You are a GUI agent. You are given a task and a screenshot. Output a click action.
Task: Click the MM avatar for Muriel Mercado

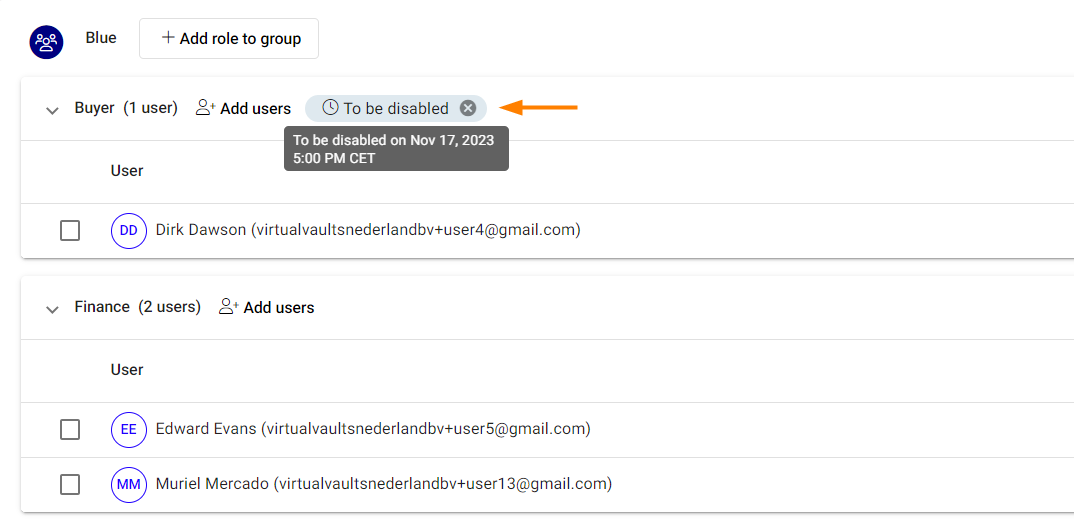click(x=129, y=485)
